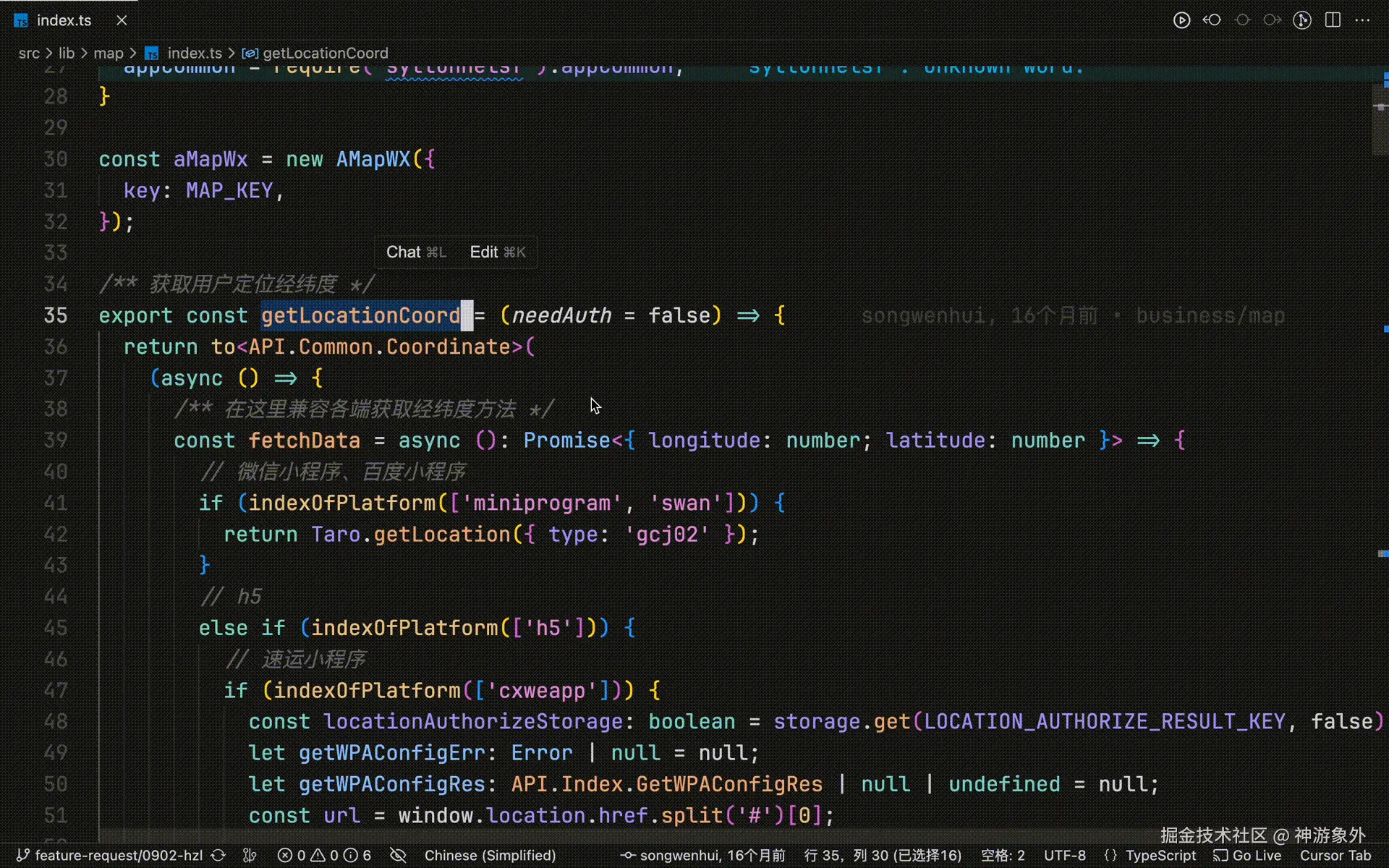Open the source control graph icon
1389x868 pixels.
click(x=1302, y=20)
